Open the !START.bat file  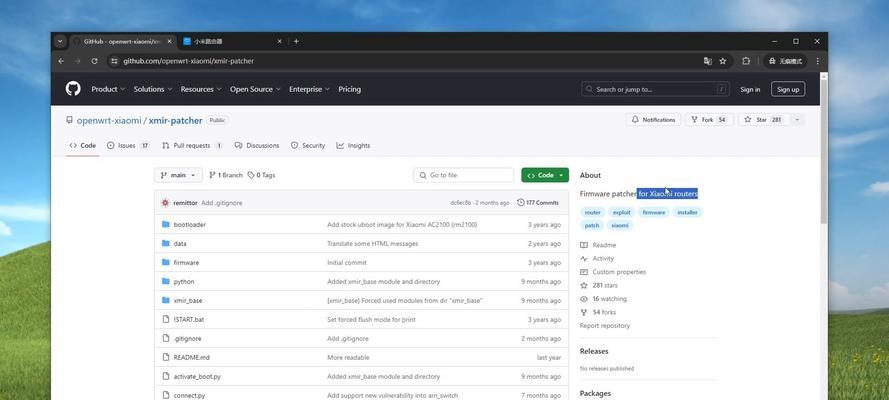[x=189, y=320]
